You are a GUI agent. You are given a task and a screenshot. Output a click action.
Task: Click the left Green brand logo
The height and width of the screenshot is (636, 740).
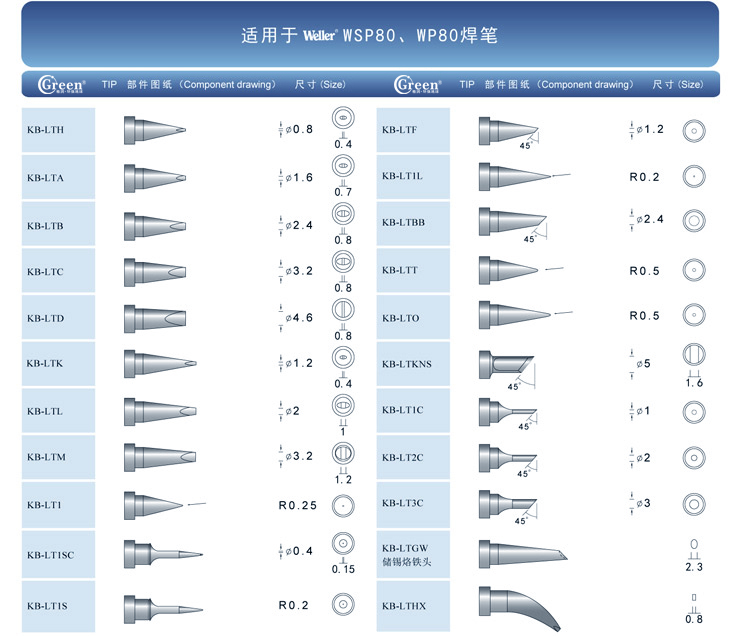click(x=61, y=85)
